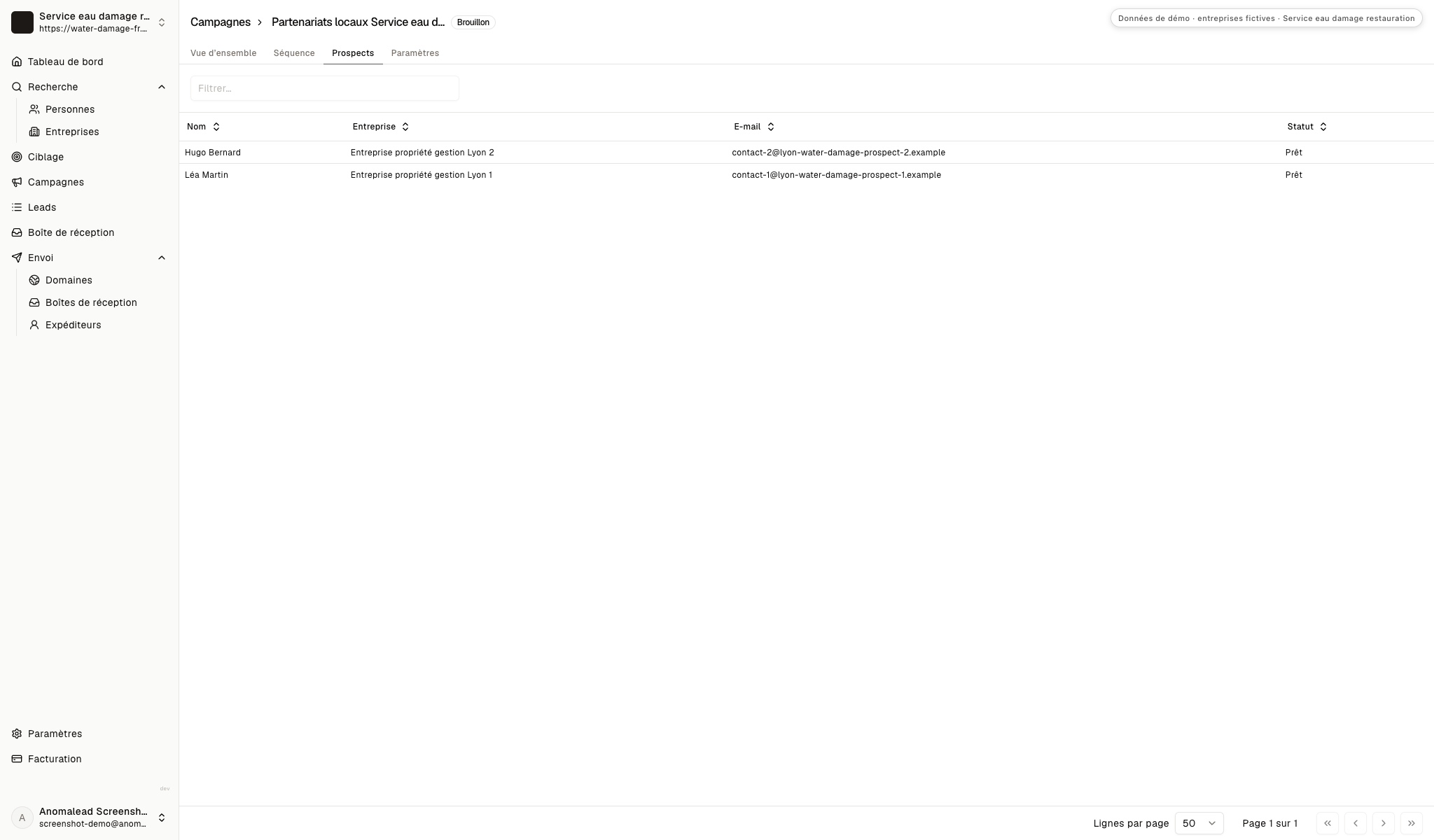Open Tableau de bord home icon
The image size is (1434, 840).
(x=17, y=62)
